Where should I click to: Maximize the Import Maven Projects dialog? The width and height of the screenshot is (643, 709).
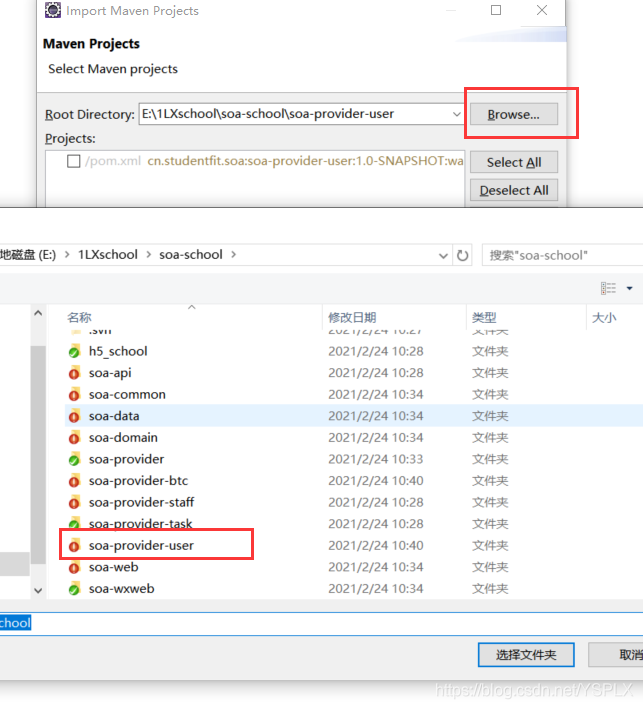(x=496, y=10)
